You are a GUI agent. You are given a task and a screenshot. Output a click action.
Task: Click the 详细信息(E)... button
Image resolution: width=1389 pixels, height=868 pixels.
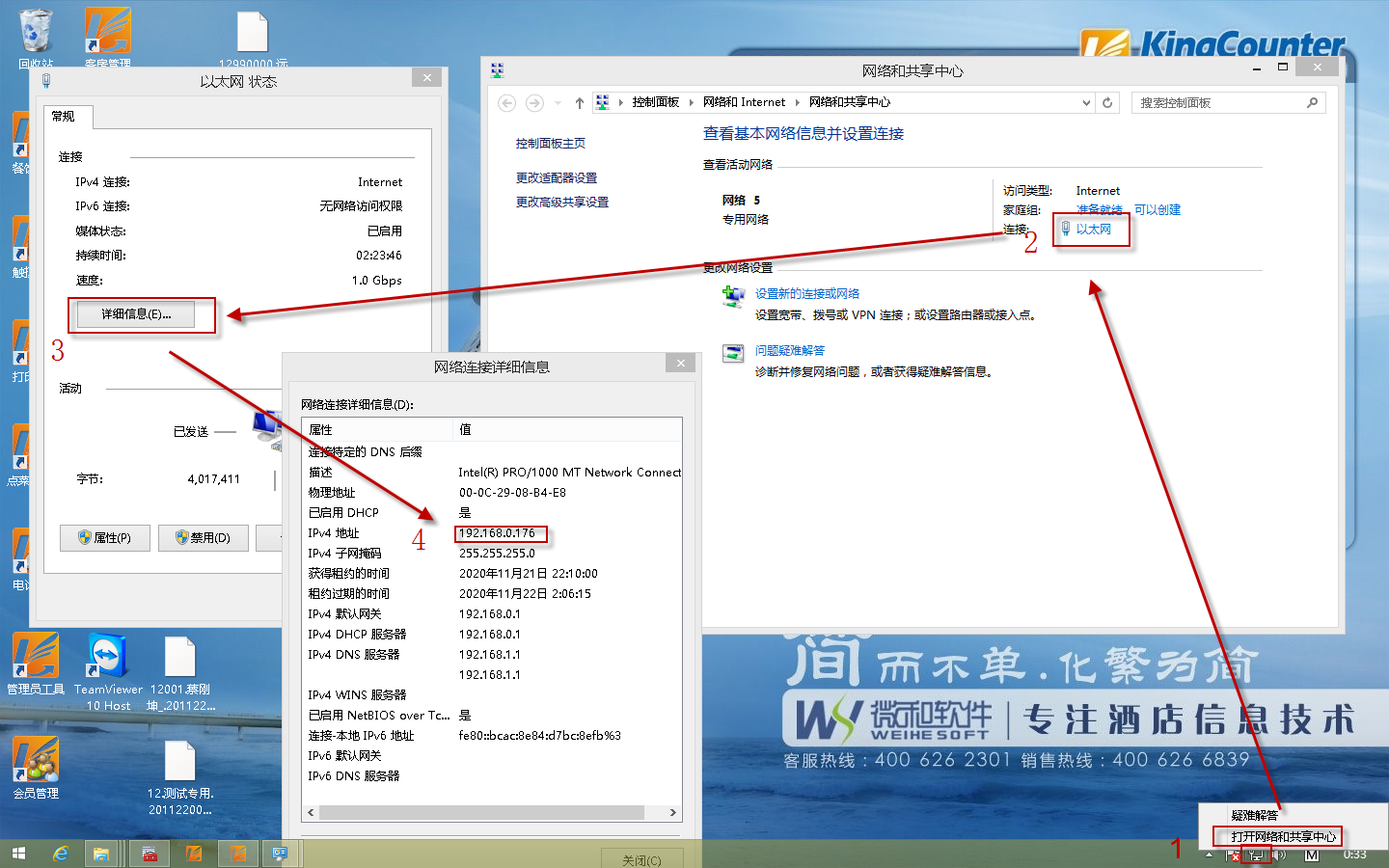[136, 314]
